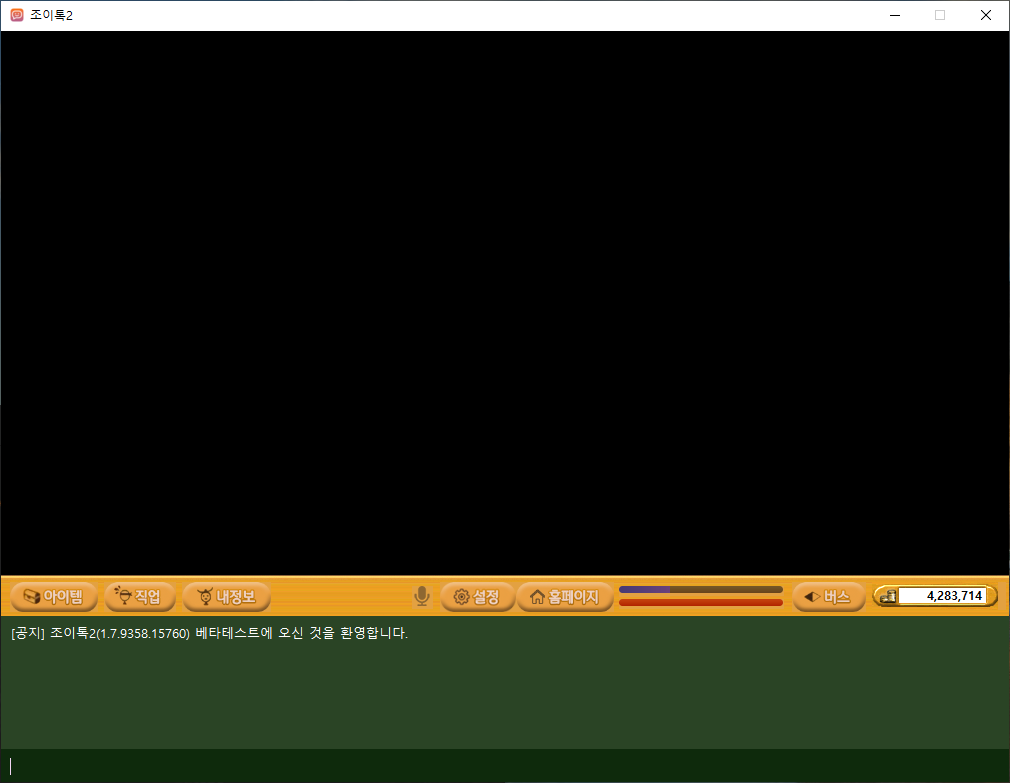The width and height of the screenshot is (1010, 783).
Task: Click the disabled maximize button in the title bar
Action: click(940, 15)
